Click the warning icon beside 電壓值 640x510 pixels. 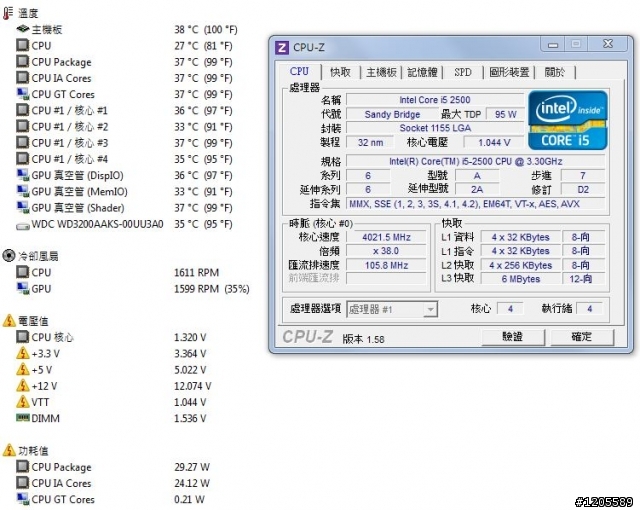click(9, 321)
